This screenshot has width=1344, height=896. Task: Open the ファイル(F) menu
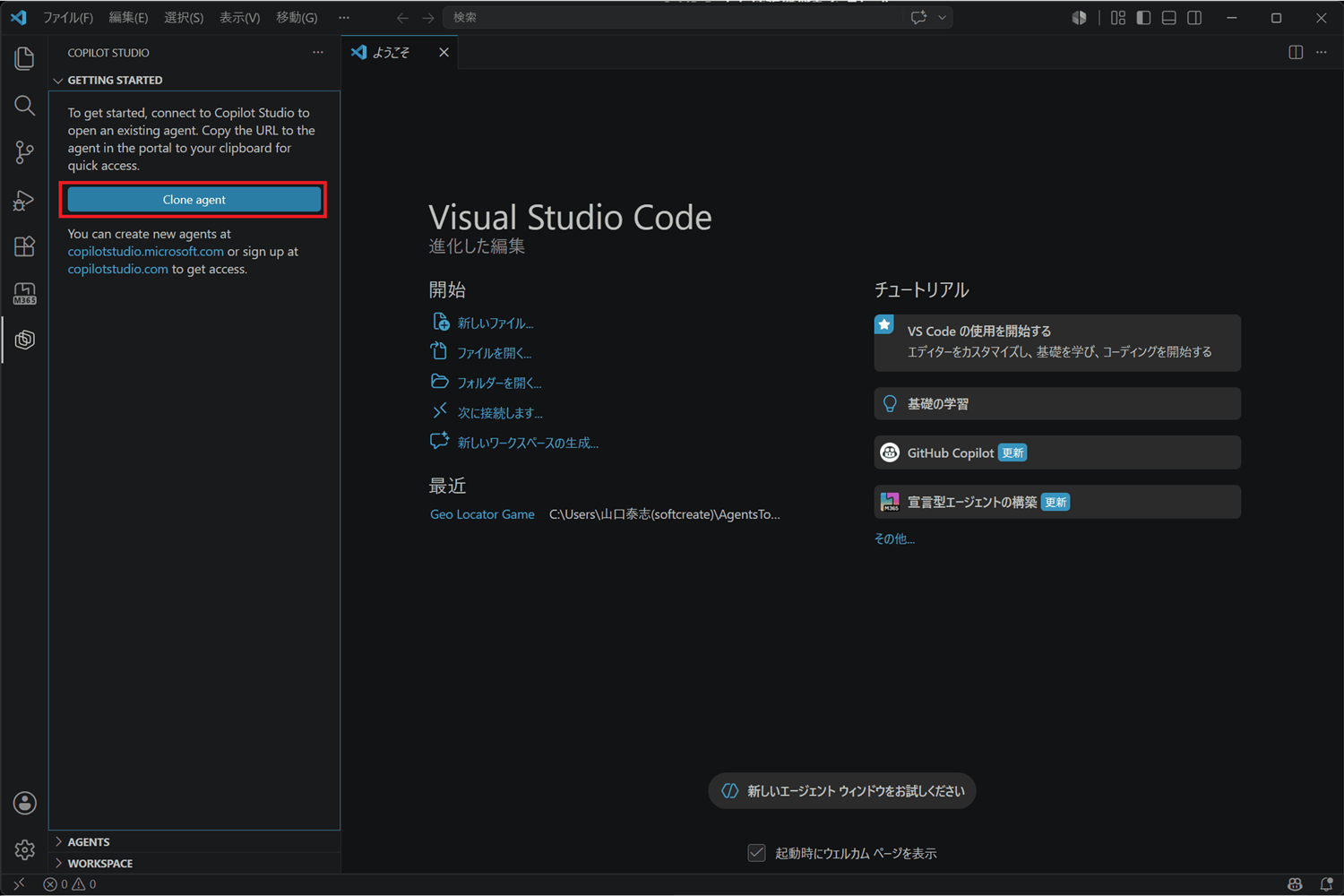click(68, 18)
